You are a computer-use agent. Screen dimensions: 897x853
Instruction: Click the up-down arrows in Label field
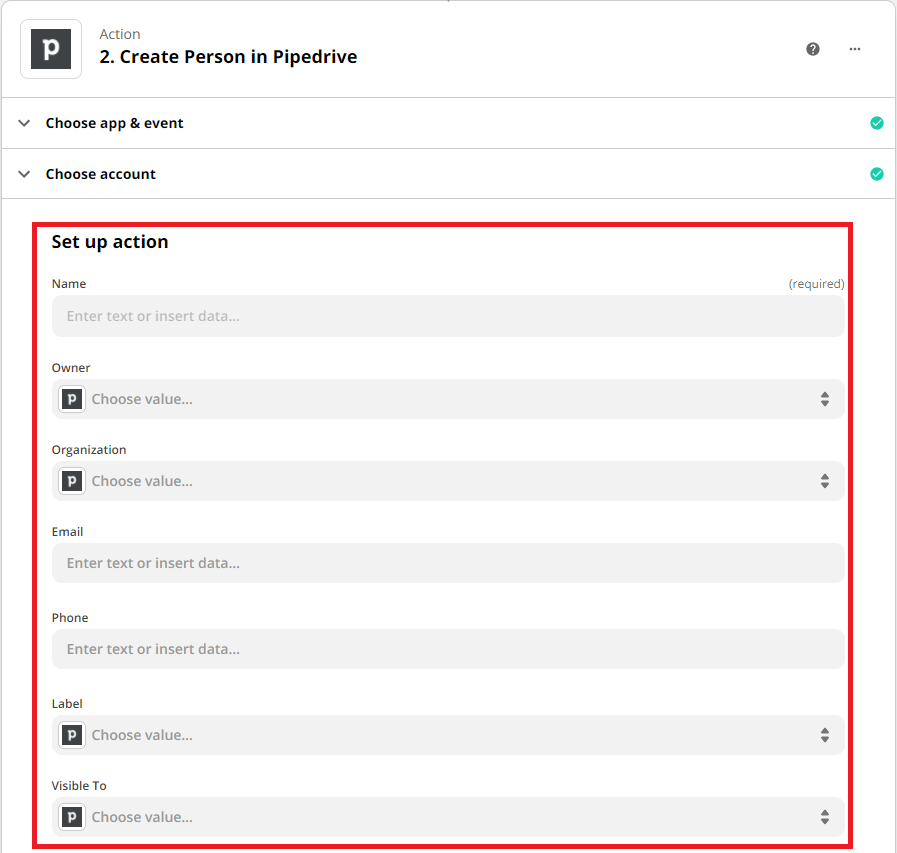click(824, 735)
